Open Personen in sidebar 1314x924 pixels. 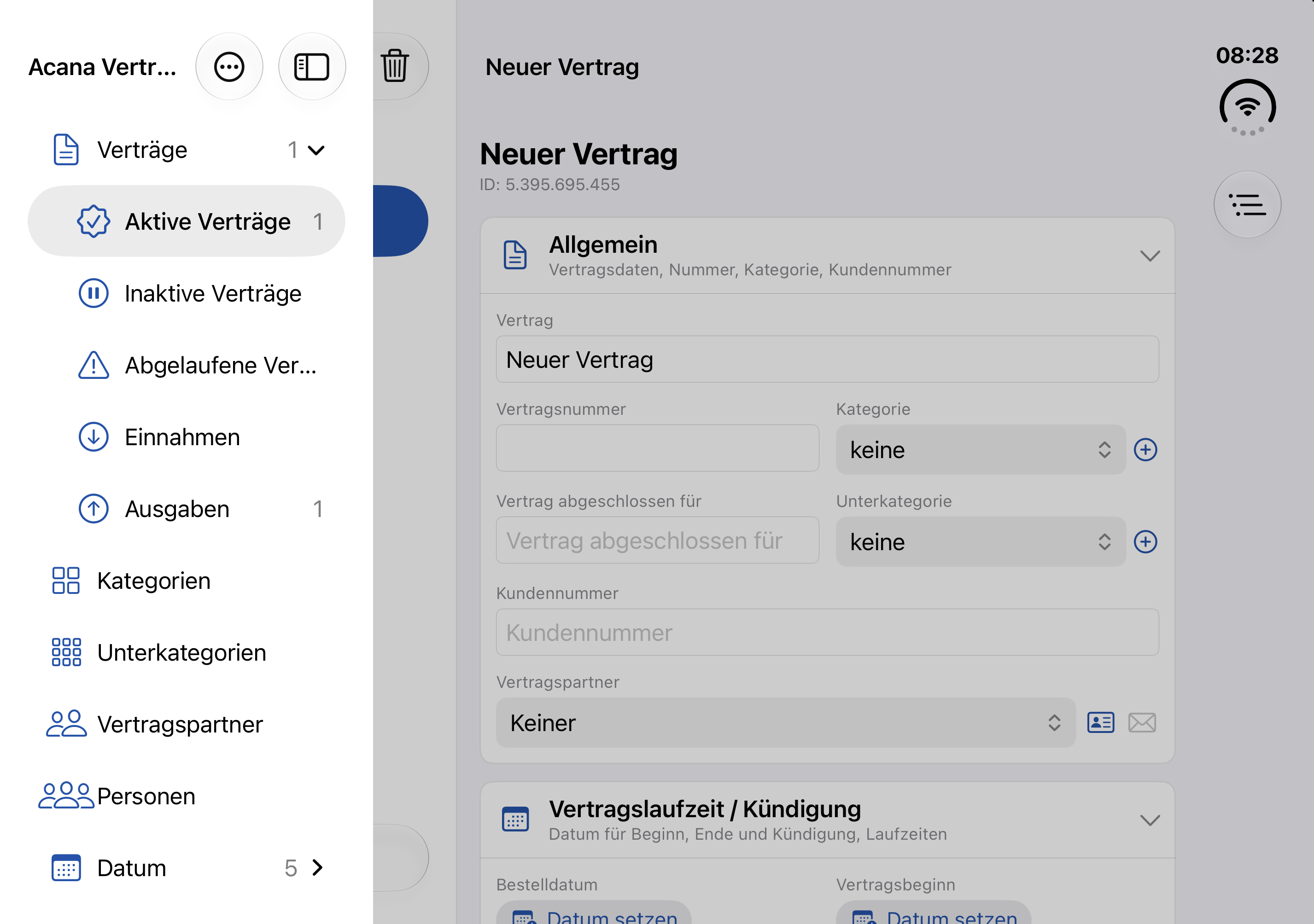click(x=187, y=796)
